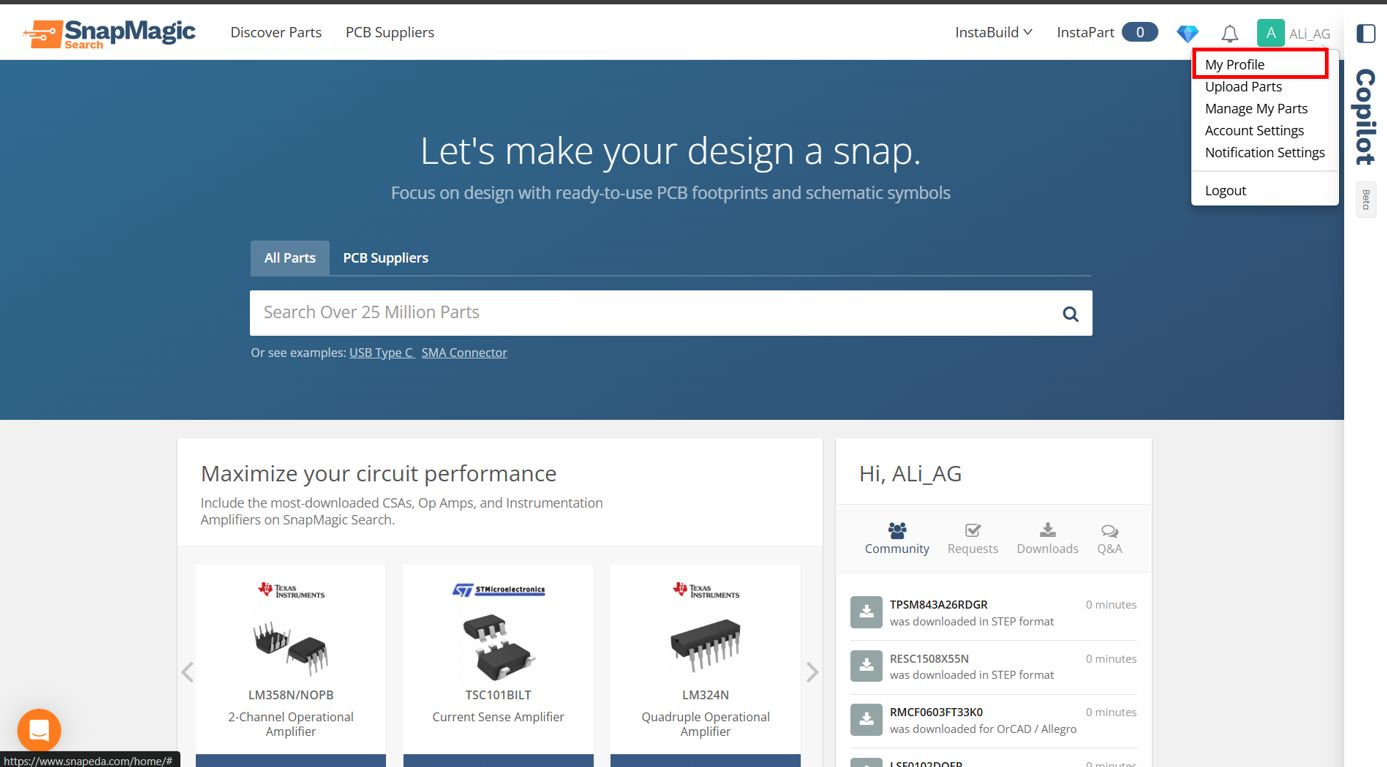Open the LM324N part card image

(x=705, y=645)
